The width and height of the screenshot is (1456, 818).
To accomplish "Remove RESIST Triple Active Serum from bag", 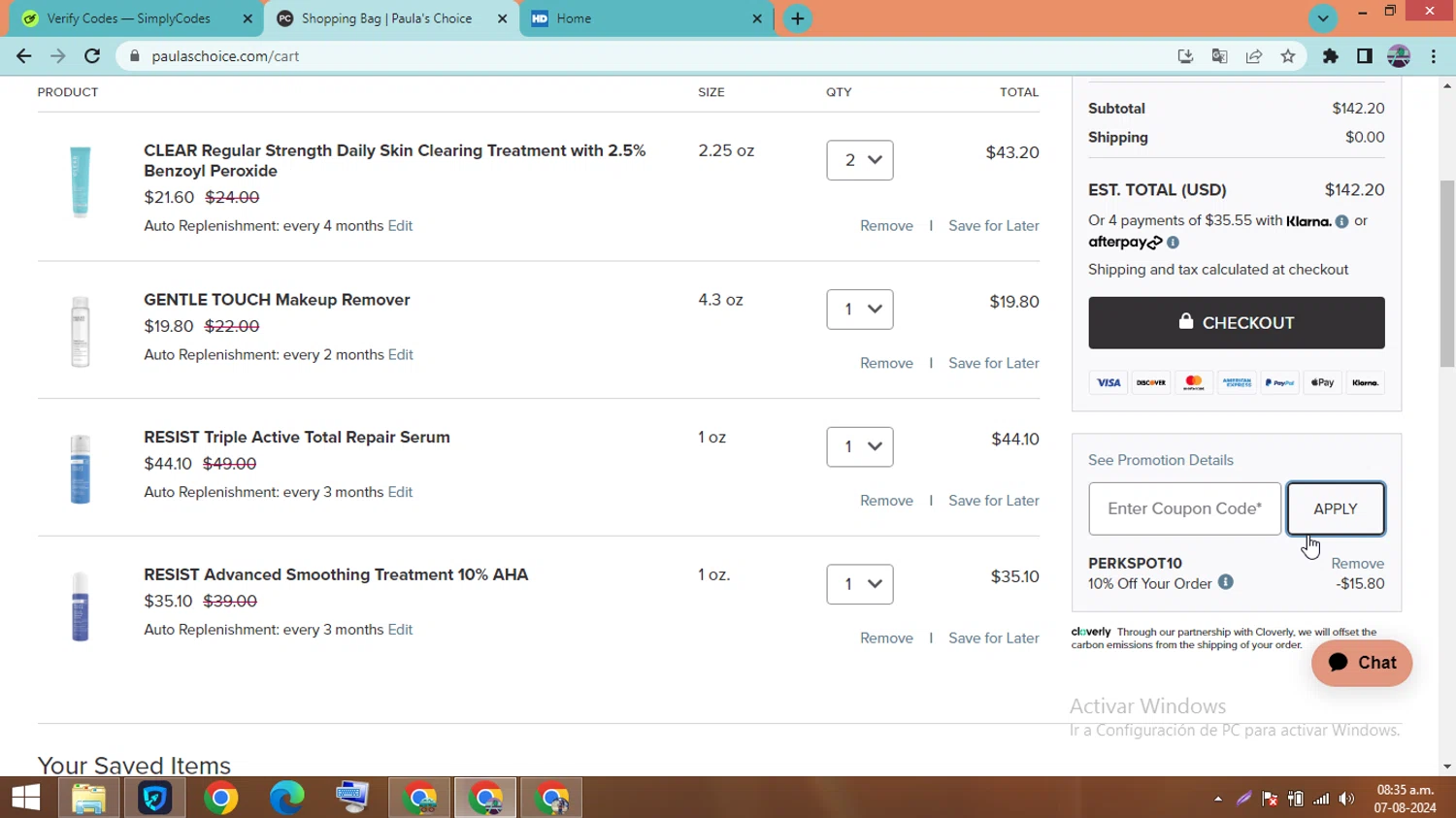I will (886, 501).
